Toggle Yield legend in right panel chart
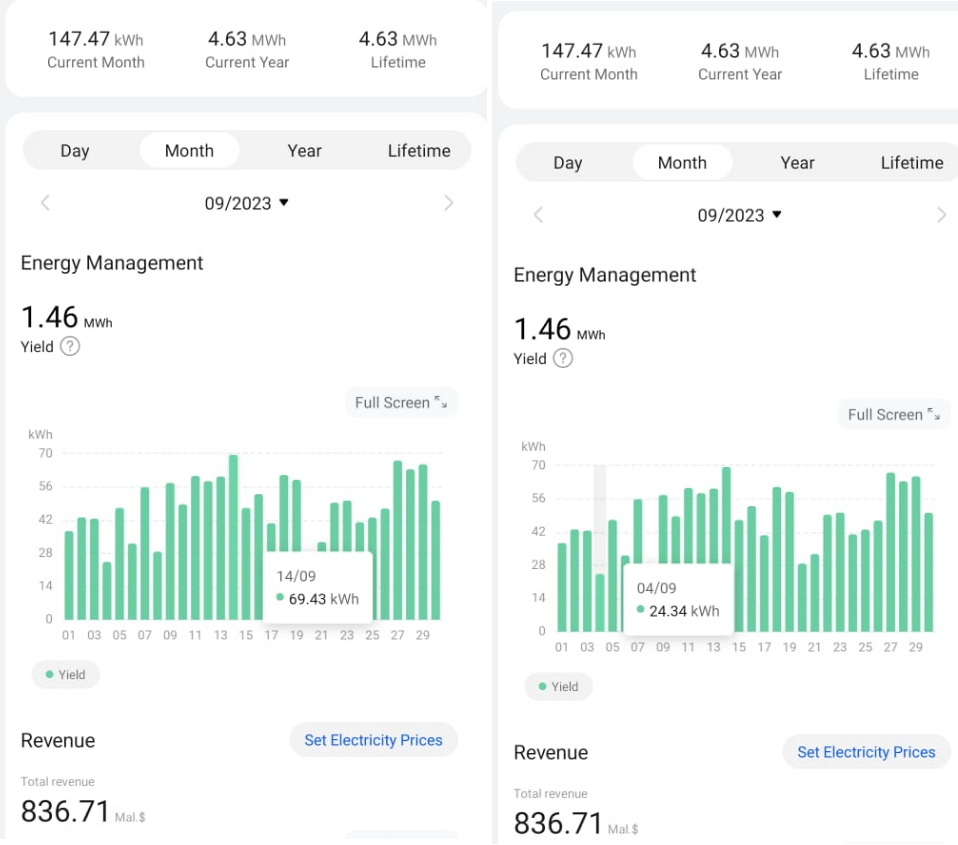Image resolution: width=958 pixels, height=845 pixels. pyautogui.click(x=558, y=687)
